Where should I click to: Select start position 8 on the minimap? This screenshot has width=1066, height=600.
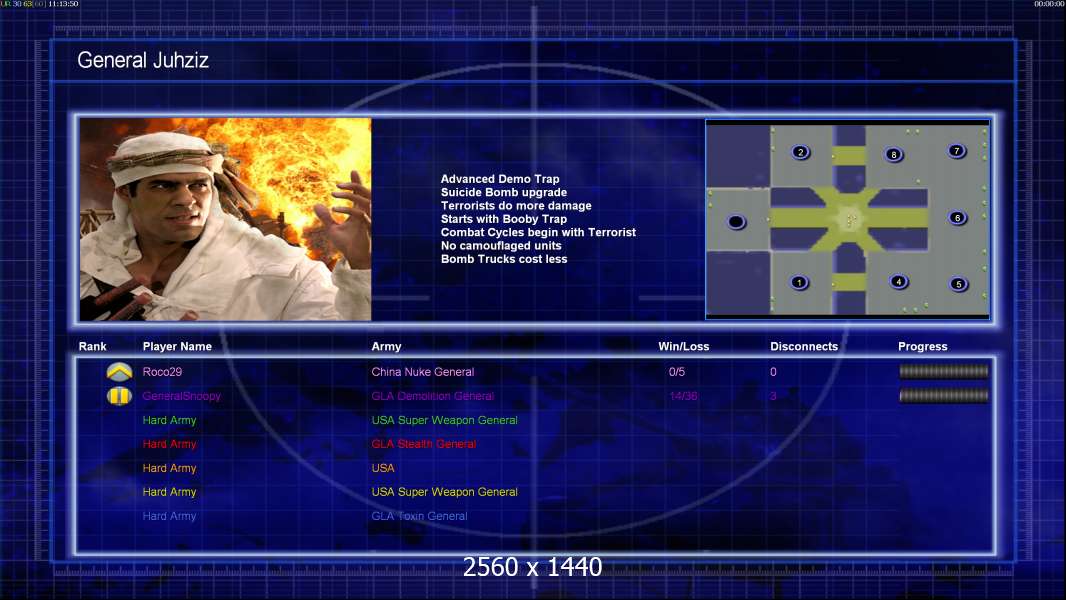tap(894, 155)
